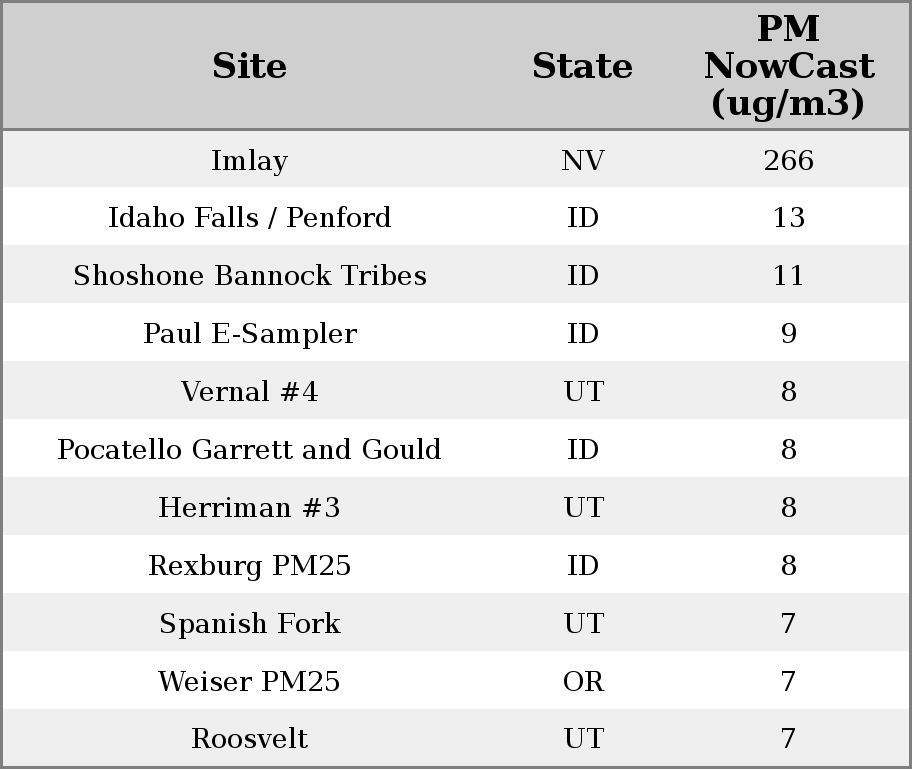Select Pocatello Garrett and Gould site
Screen dimensions: 912x769
pyautogui.click(x=249, y=450)
